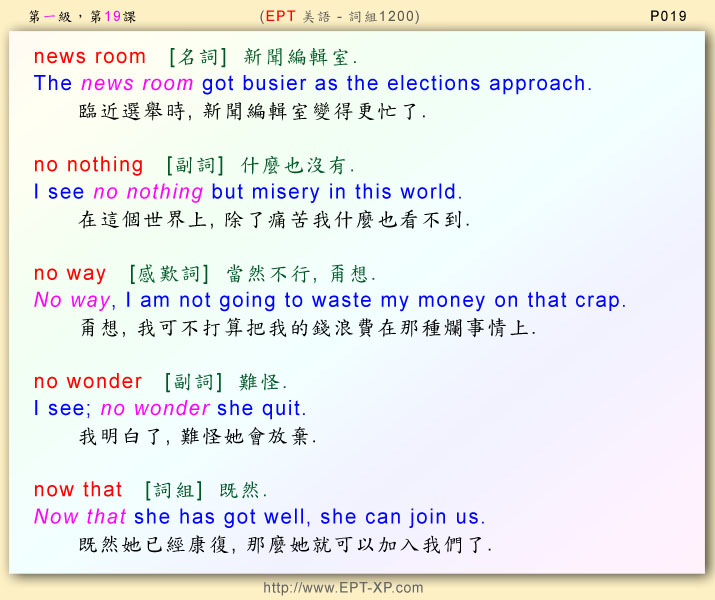Select the red headword "news room"
This screenshot has width=715, height=600.
pos(90,57)
